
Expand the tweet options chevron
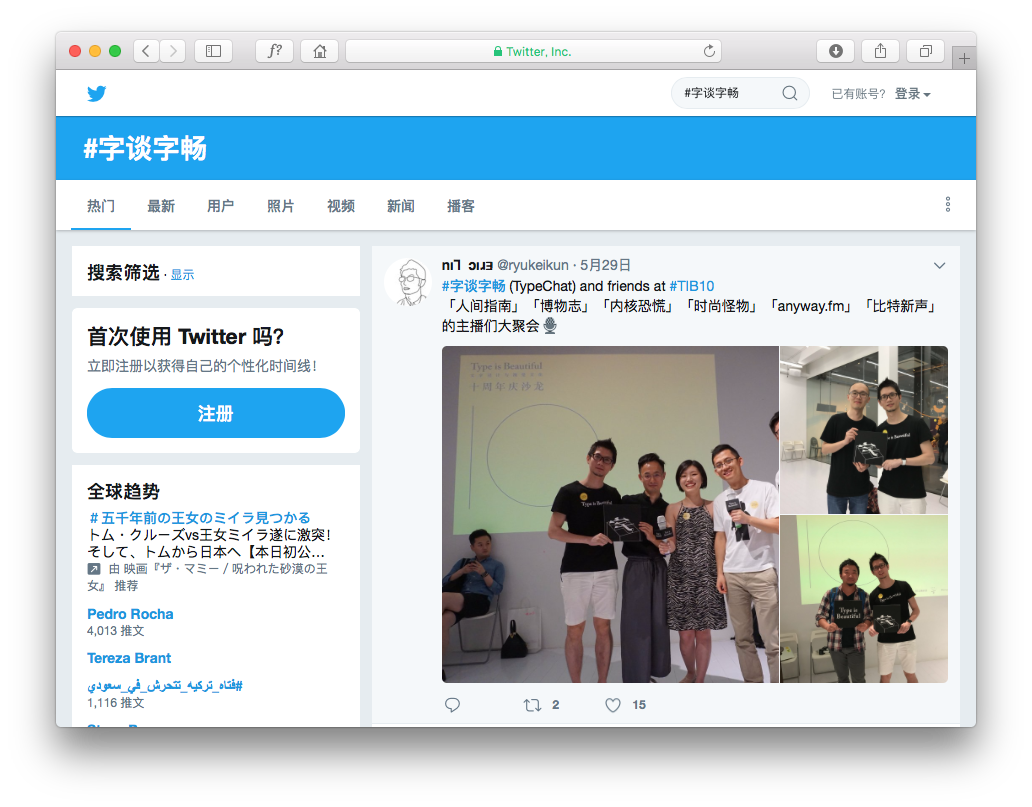[939, 265]
